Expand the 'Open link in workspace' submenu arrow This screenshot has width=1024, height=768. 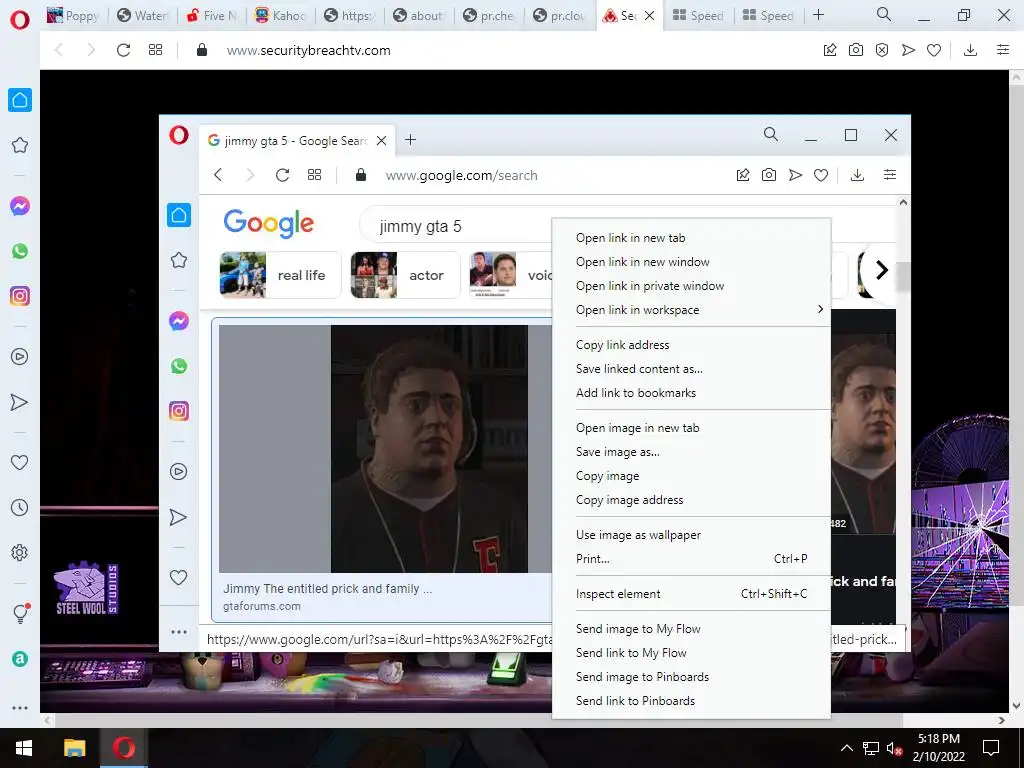click(820, 309)
